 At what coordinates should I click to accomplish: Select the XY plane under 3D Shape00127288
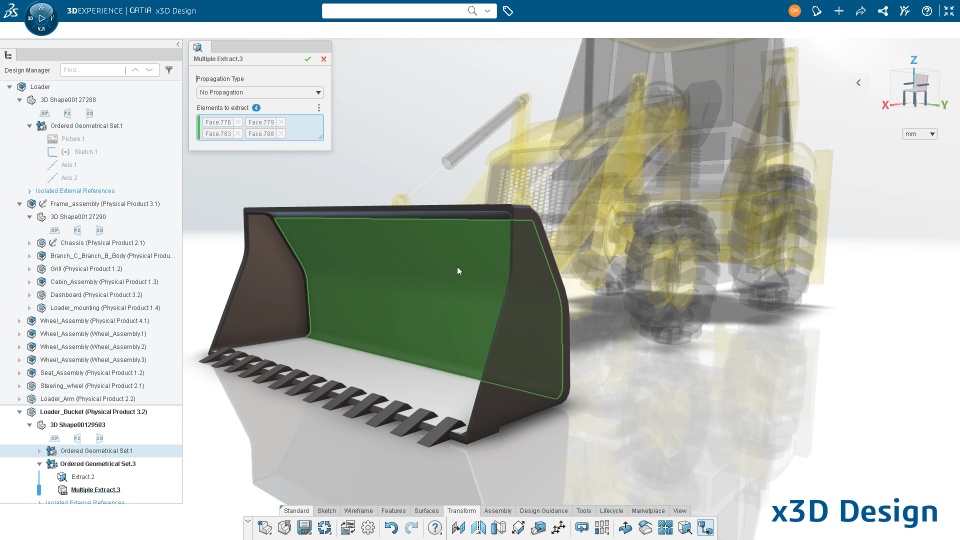(45, 113)
